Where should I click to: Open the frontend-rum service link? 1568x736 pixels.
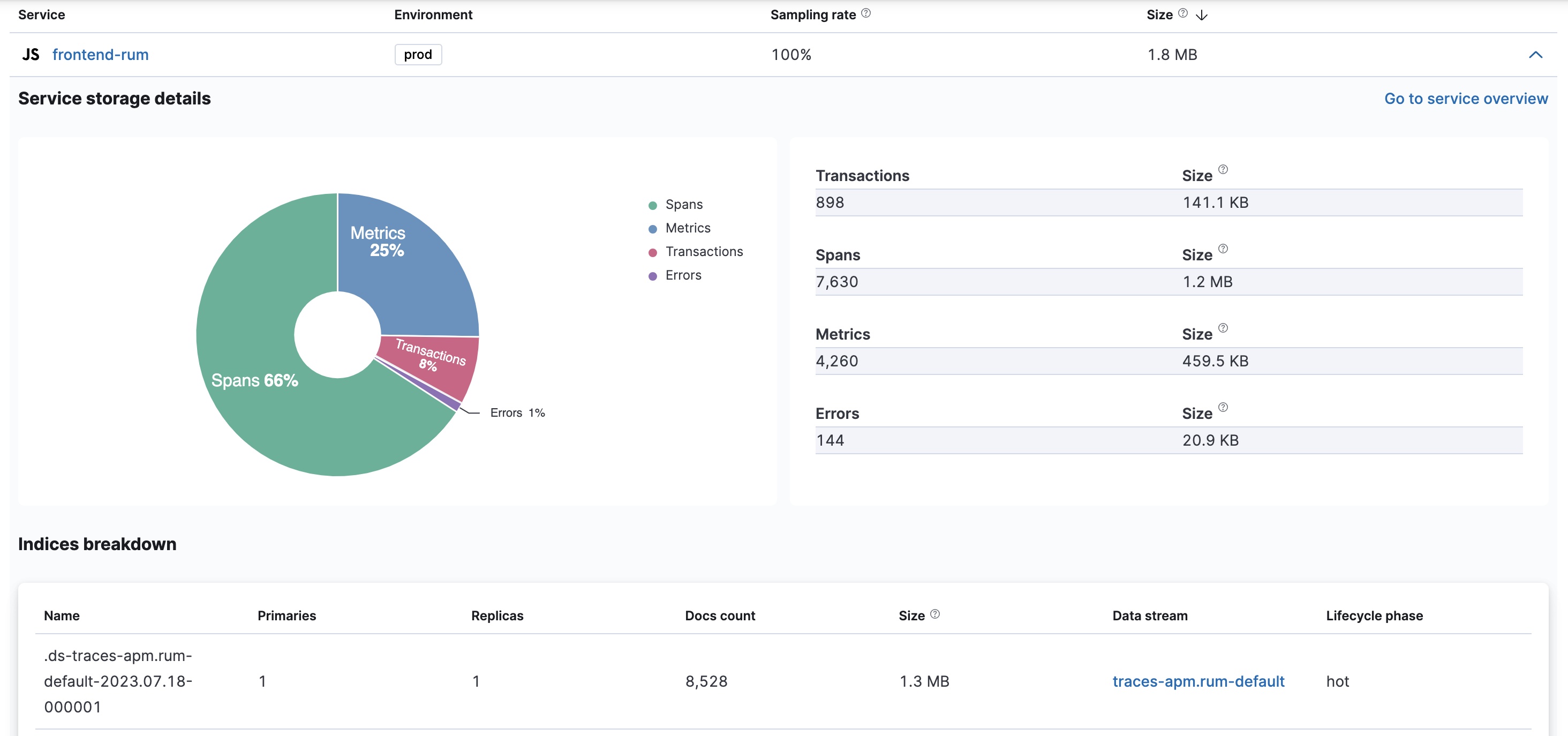101,54
